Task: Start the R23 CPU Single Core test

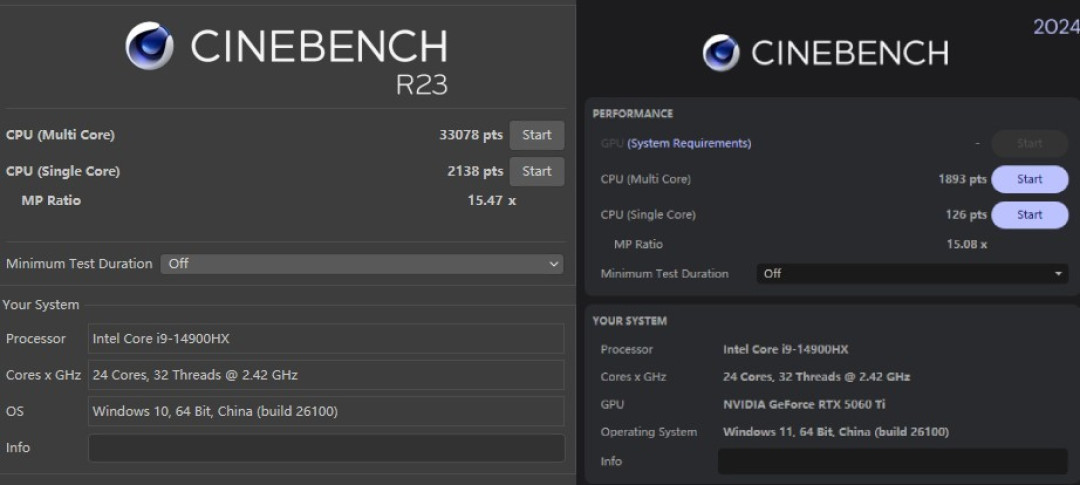Action: click(x=537, y=172)
